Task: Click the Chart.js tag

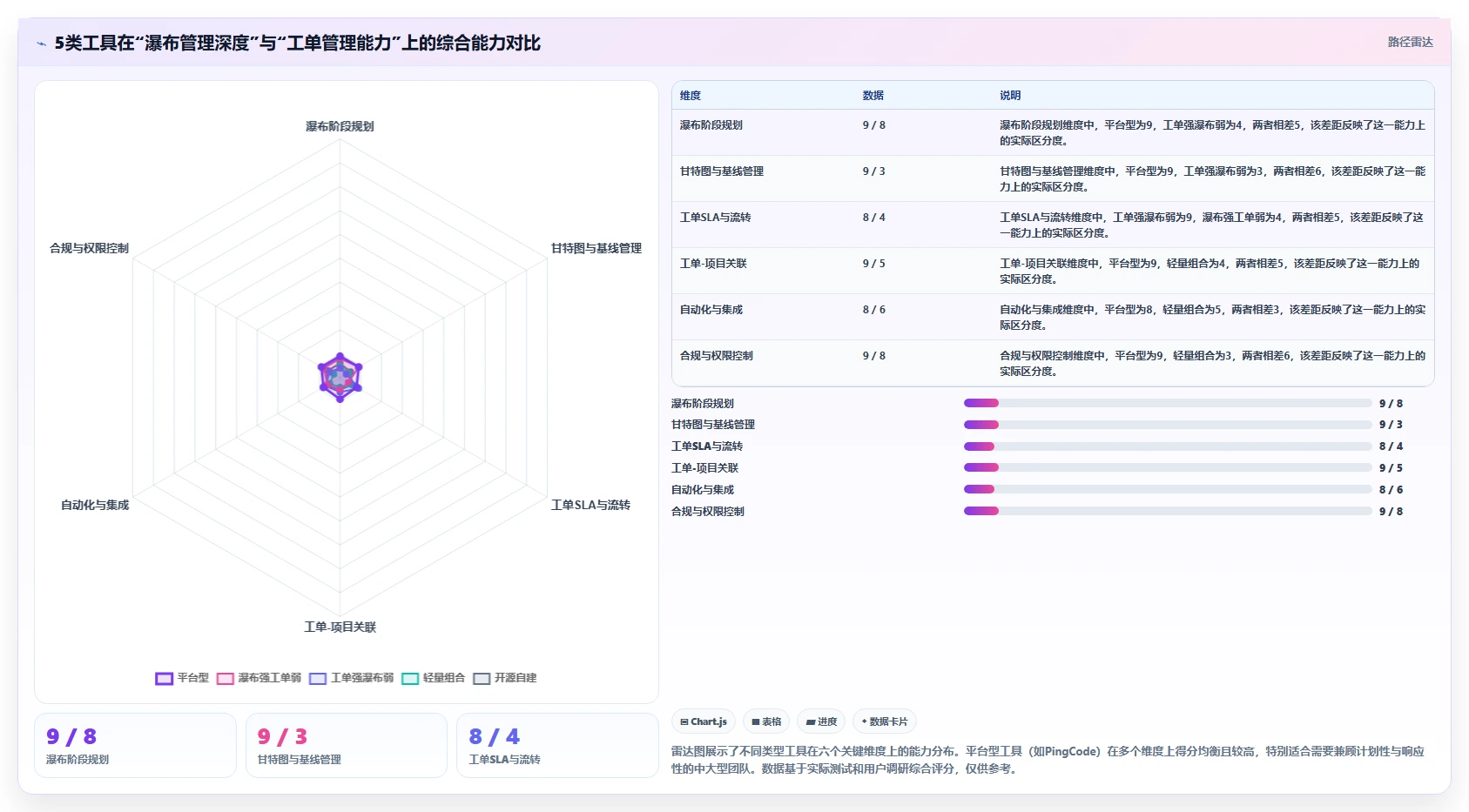Action: coord(704,721)
